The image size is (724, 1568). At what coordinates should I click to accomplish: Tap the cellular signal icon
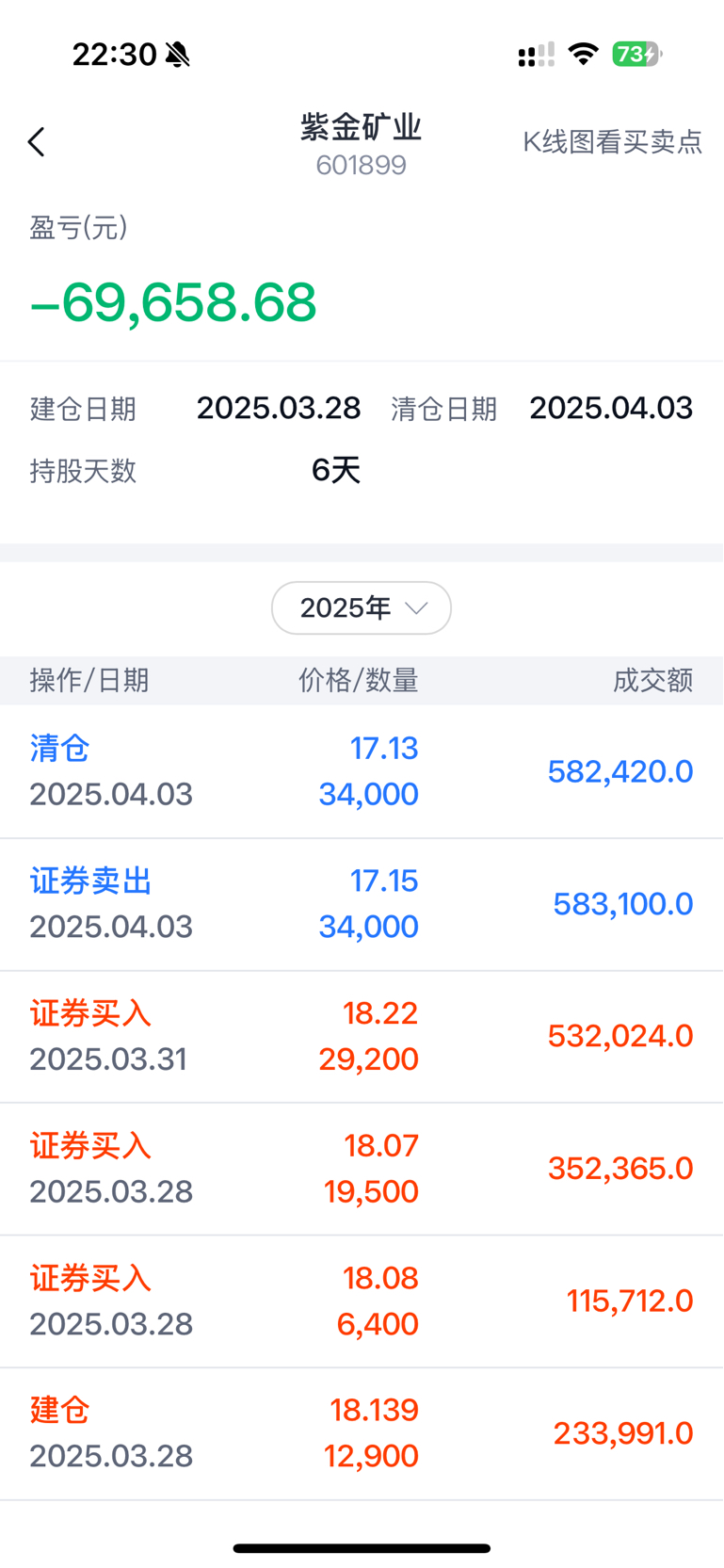click(x=537, y=55)
